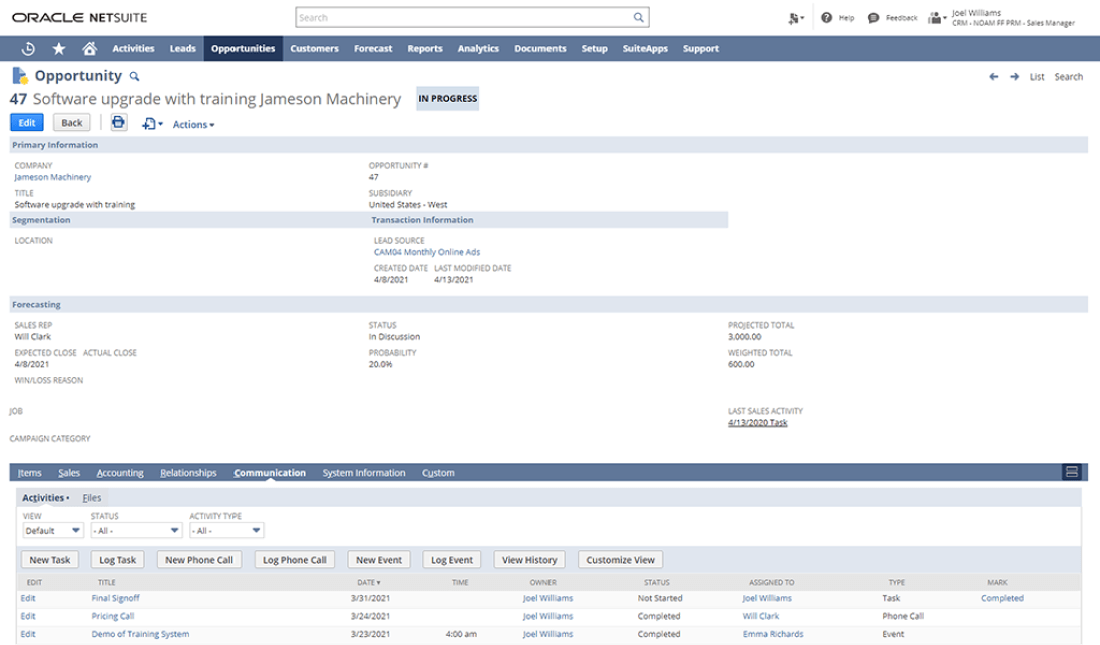This screenshot has height=645, width=1100.
Task: Open the Customers menu in navigation bar
Action: (314, 48)
